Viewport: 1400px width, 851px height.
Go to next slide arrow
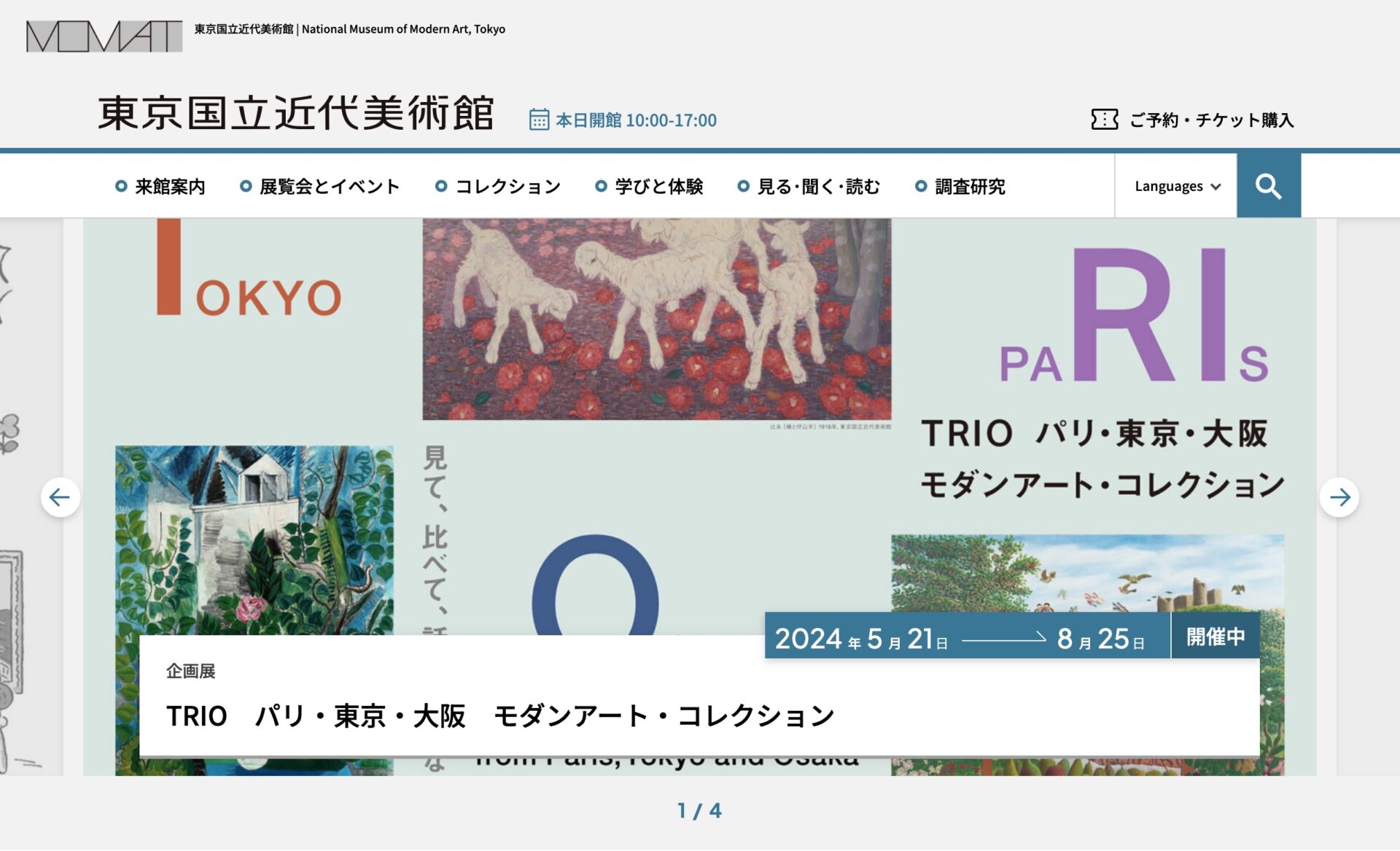[1339, 497]
